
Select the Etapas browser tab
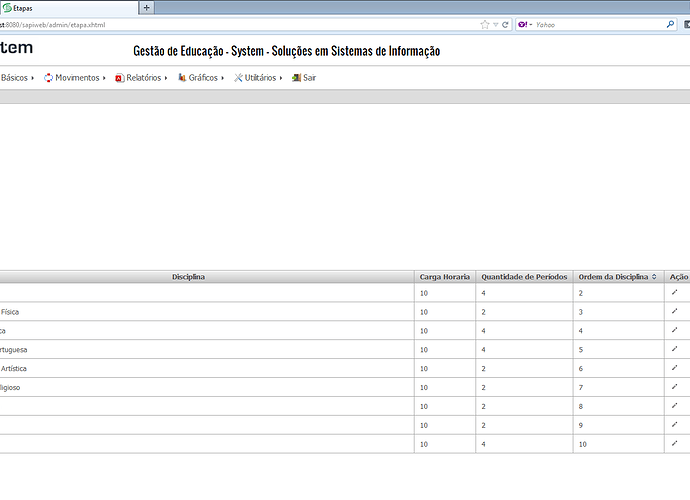tap(68, 8)
